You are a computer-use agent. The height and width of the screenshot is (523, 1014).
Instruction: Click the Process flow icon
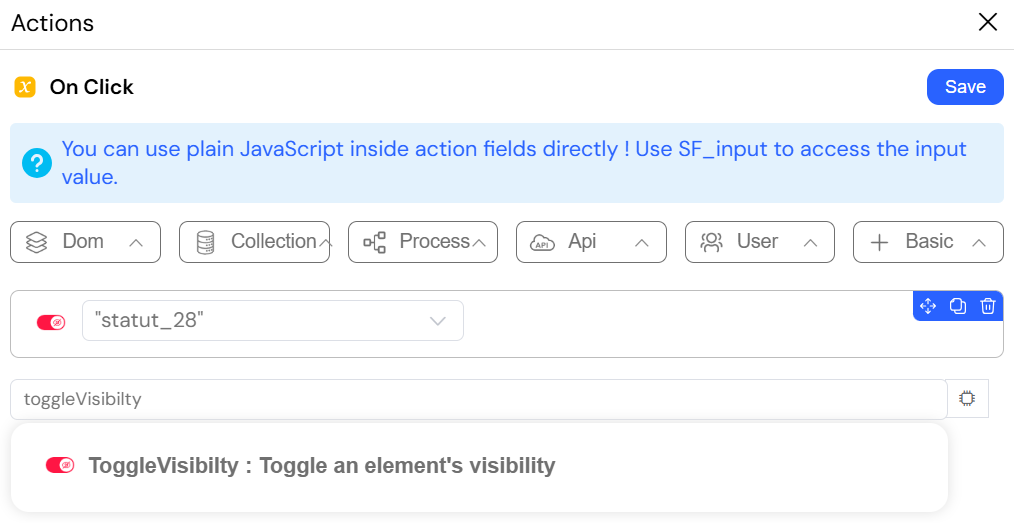374,242
